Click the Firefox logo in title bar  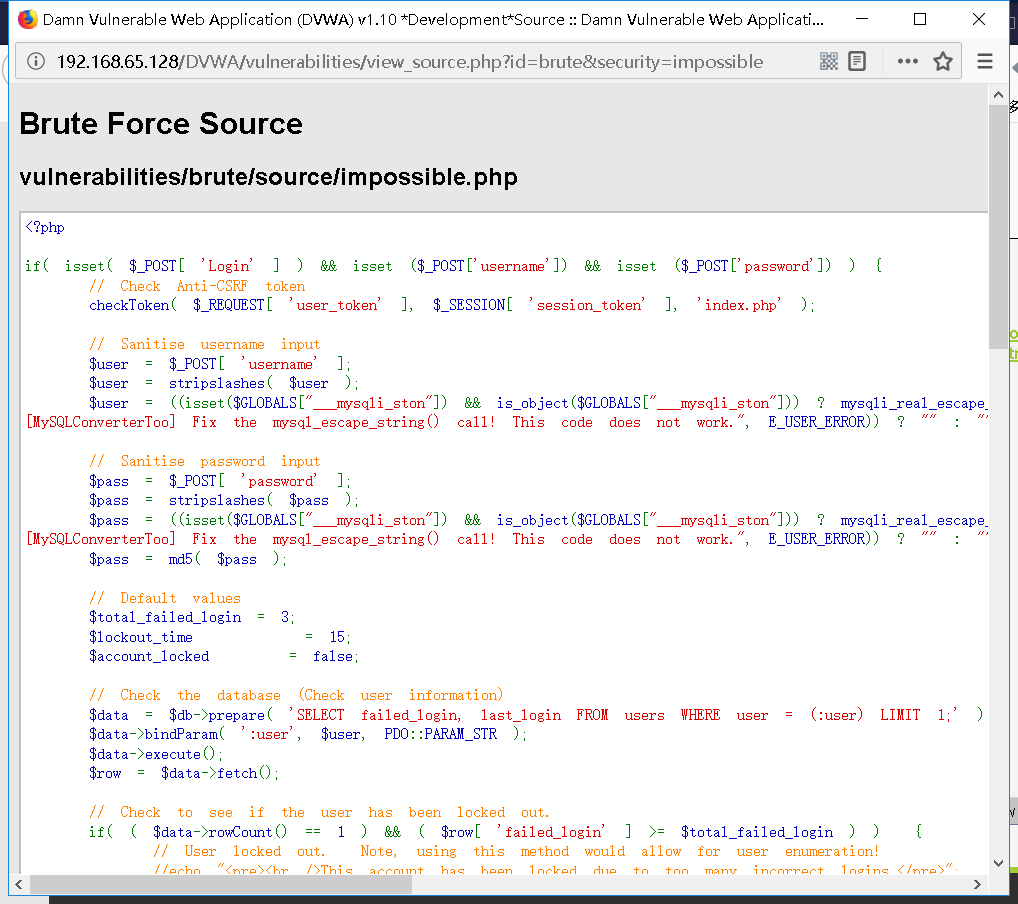27,19
